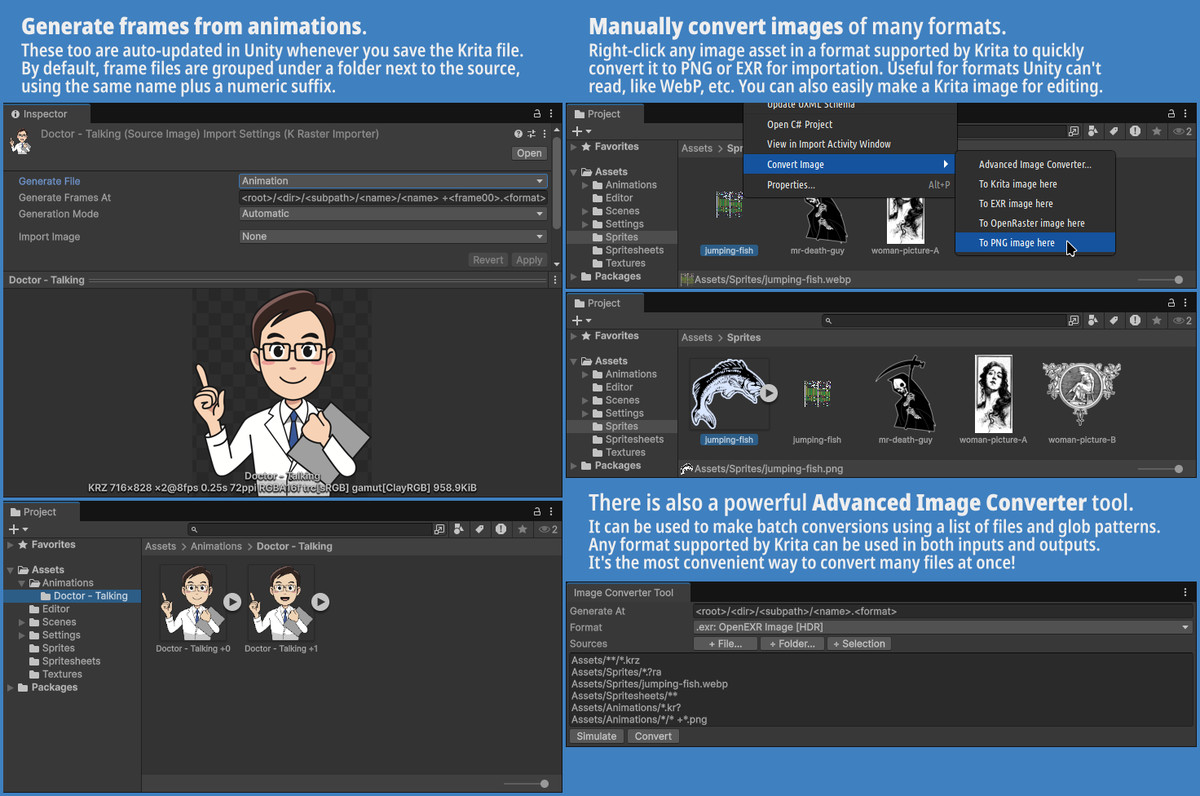Select "Advanced Image Converter..." menu entry
The height and width of the screenshot is (796, 1200).
click(x=1034, y=165)
